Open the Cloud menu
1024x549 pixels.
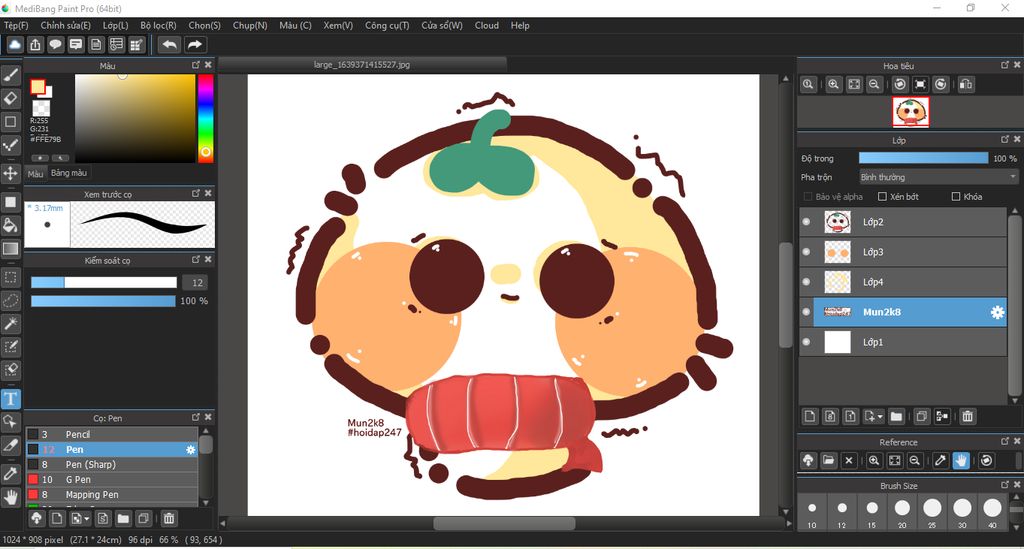pyautogui.click(x=487, y=25)
